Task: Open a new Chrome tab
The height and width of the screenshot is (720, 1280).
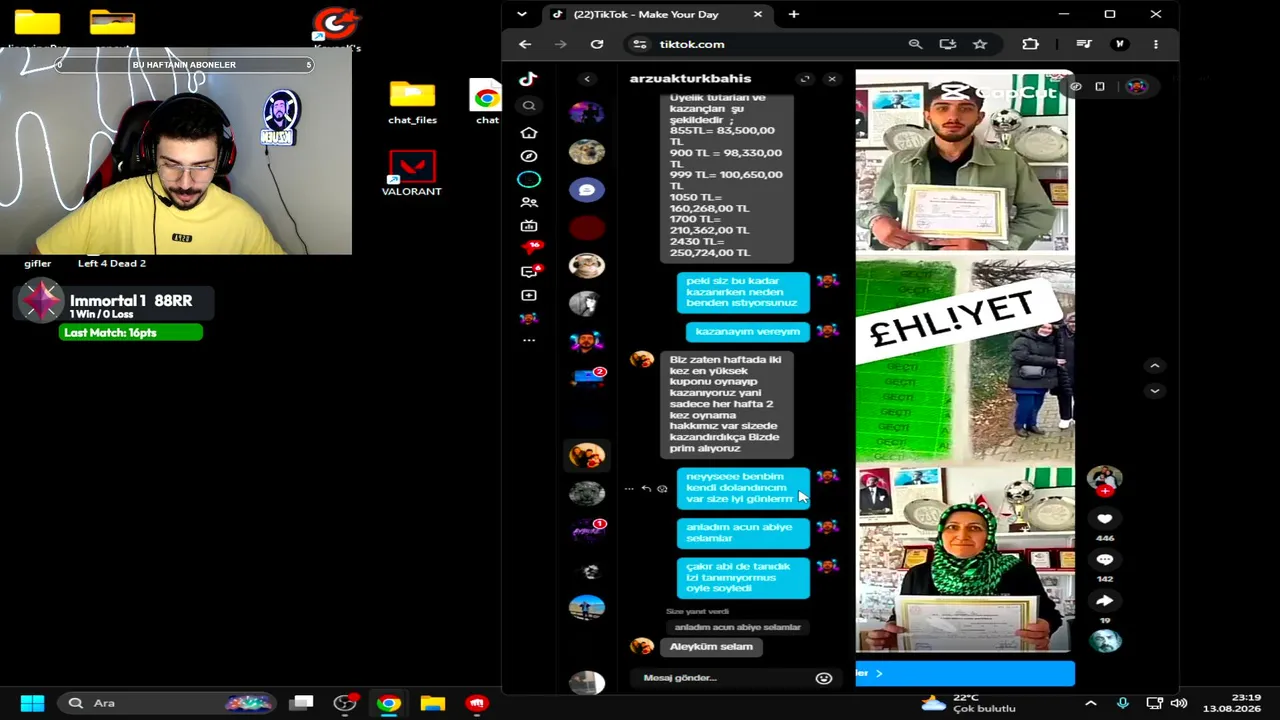Action: coord(793,14)
